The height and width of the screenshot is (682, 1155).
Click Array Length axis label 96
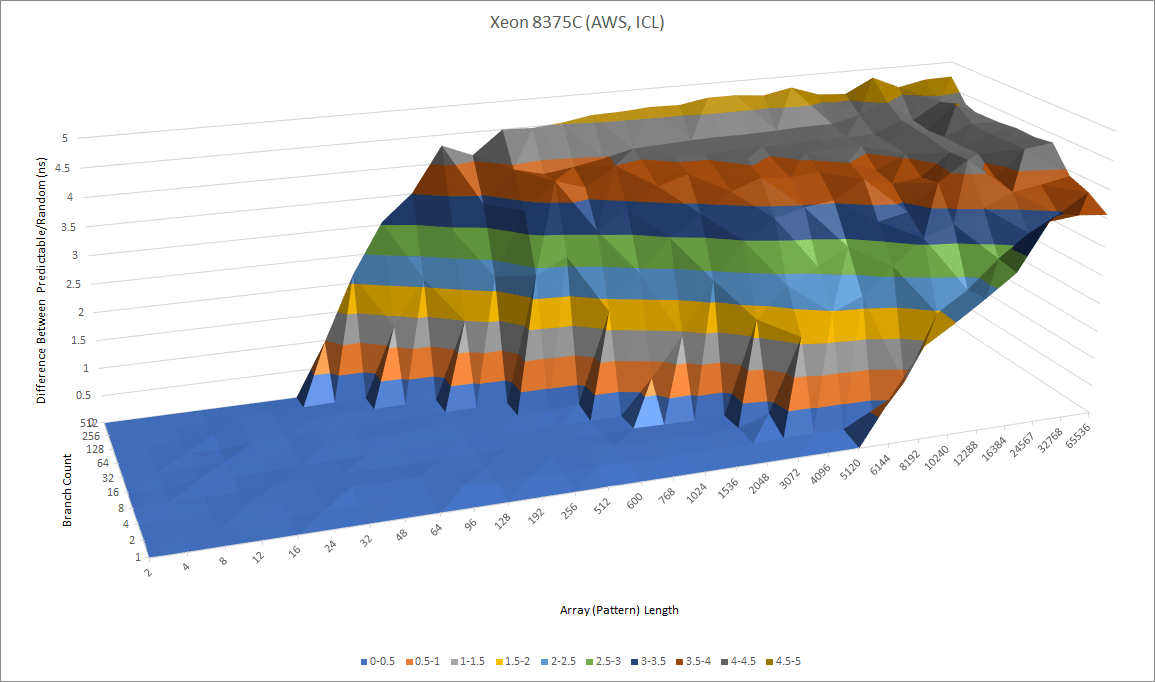[x=470, y=524]
